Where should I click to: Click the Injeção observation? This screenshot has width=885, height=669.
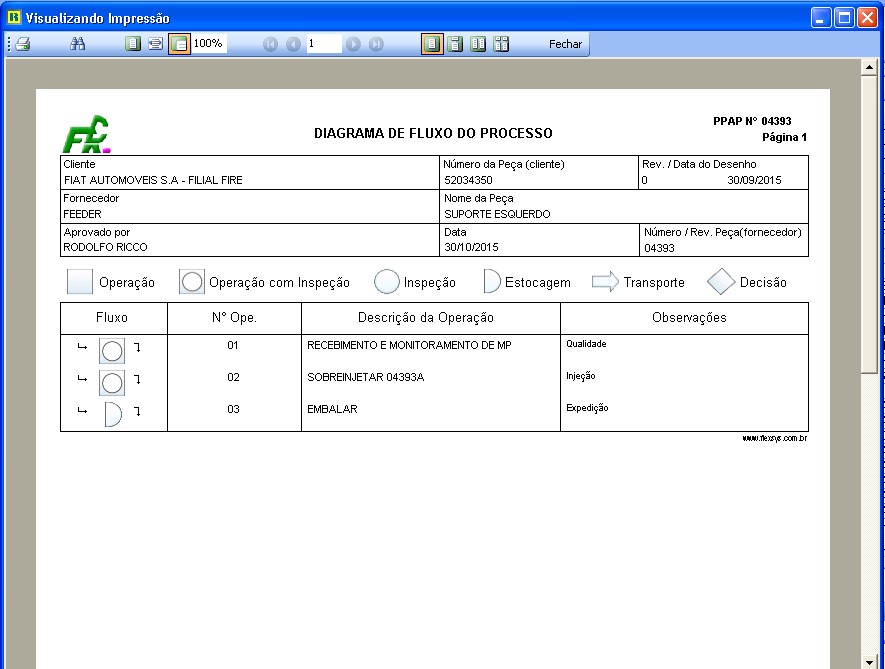click(x=581, y=375)
